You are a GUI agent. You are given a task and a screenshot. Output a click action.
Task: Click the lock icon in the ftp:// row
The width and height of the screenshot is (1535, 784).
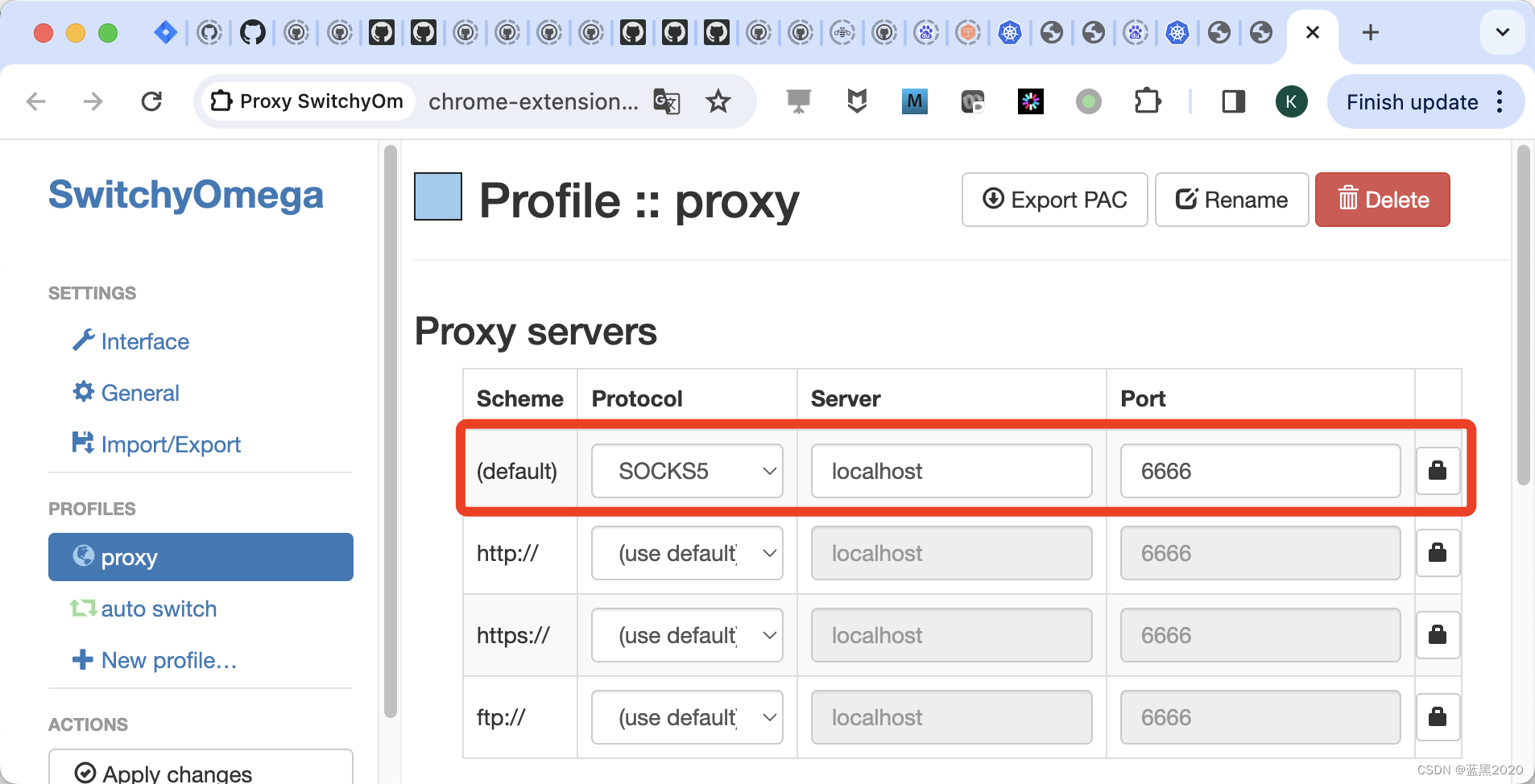(x=1438, y=717)
